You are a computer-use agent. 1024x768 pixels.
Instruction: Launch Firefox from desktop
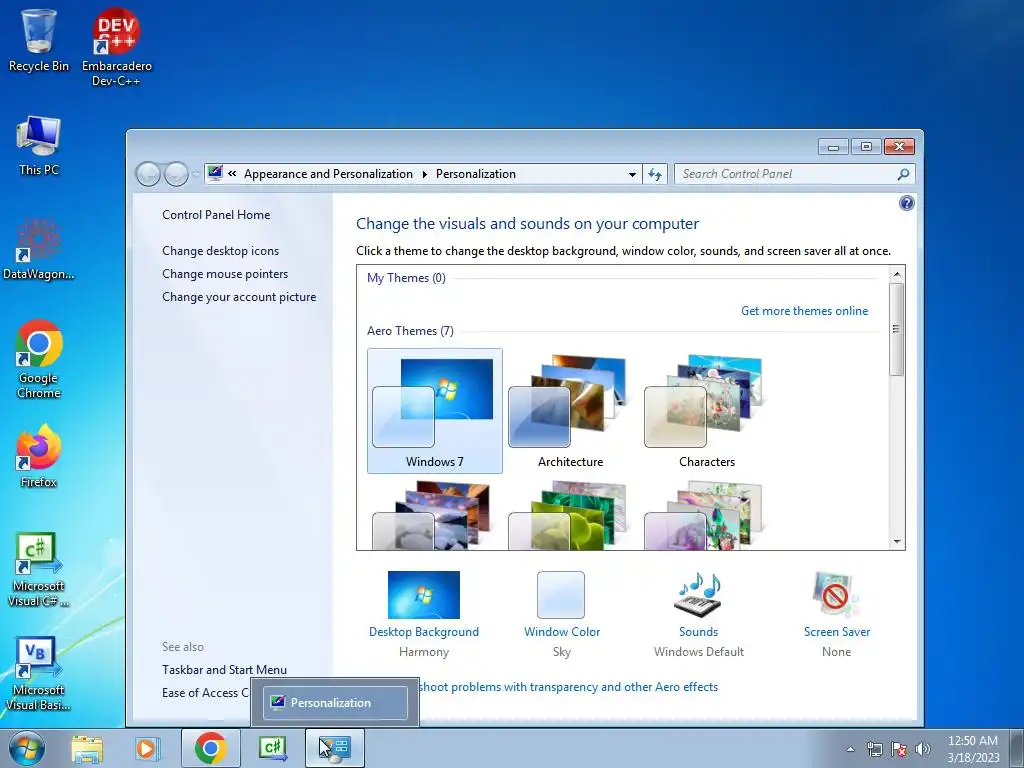tap(39, 456)
